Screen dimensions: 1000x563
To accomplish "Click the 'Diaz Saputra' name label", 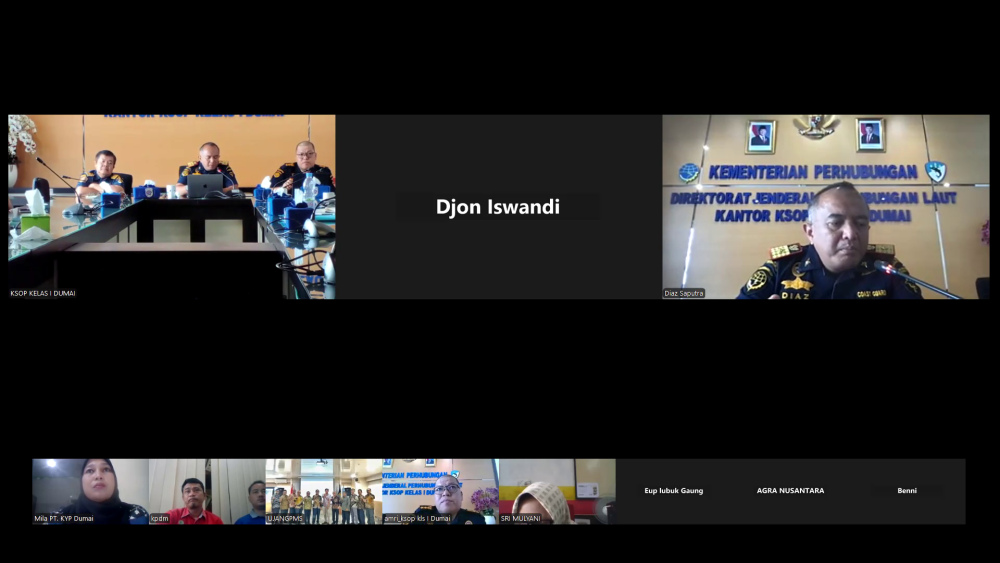I will click(684, 293).
